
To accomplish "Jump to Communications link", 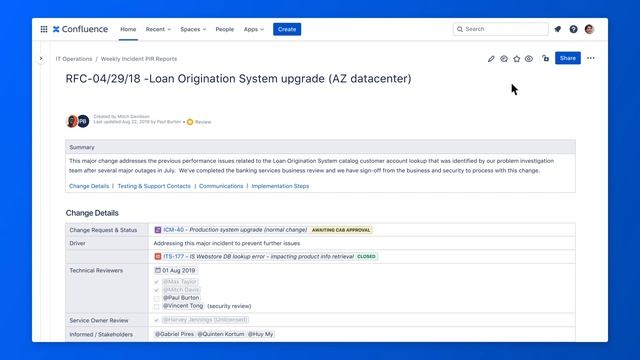I will pos(221,186).
